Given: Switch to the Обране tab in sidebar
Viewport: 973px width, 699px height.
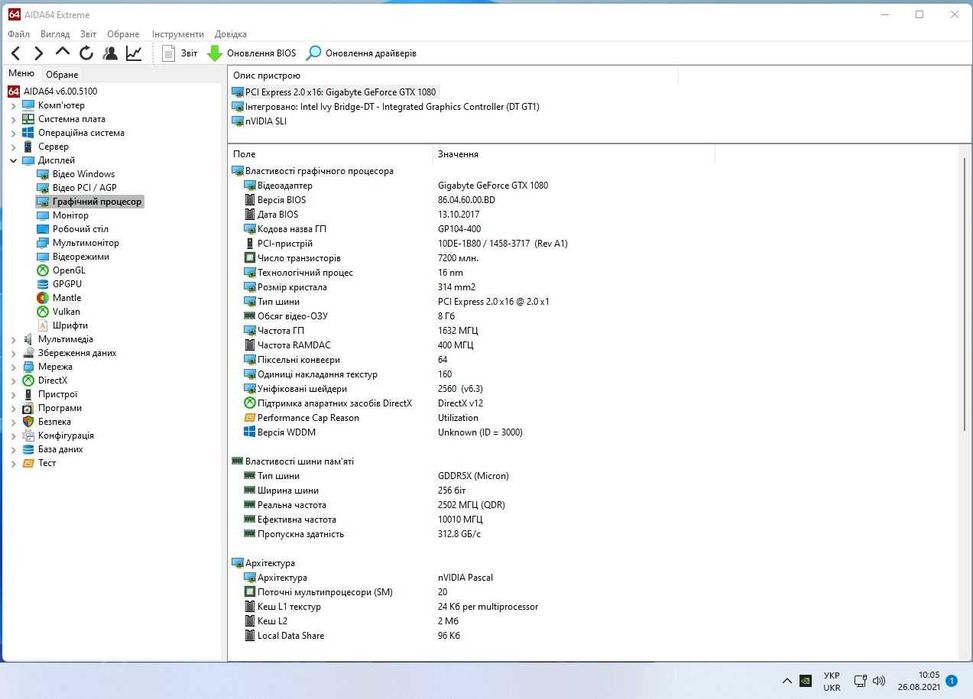Looking at the screenshot, I should (62, 74).
